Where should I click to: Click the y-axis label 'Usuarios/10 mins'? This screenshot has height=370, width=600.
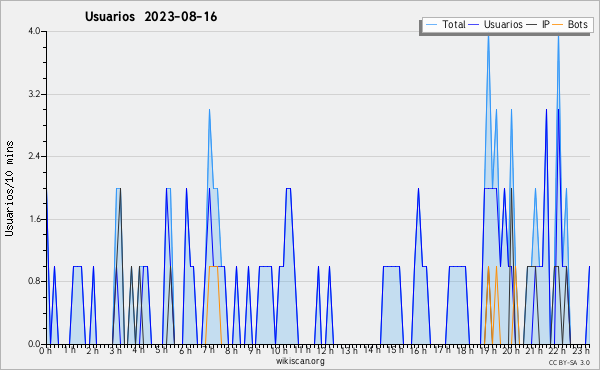coord(9,189)
